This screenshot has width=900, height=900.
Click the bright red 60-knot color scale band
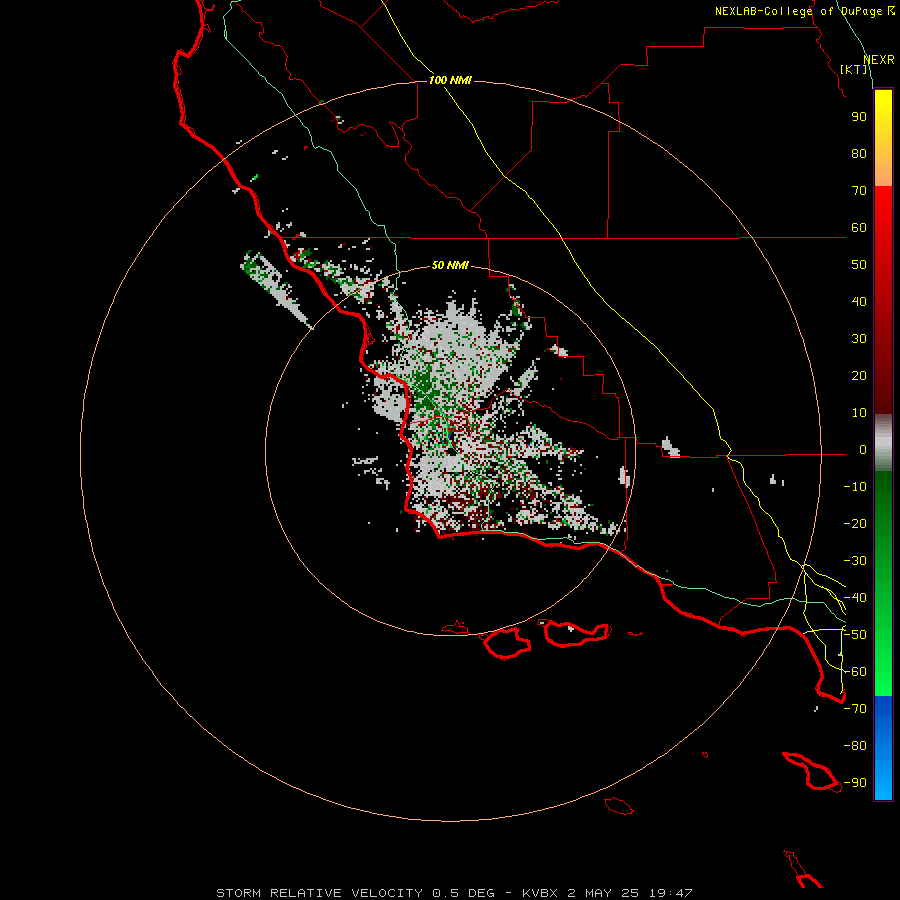883,227
